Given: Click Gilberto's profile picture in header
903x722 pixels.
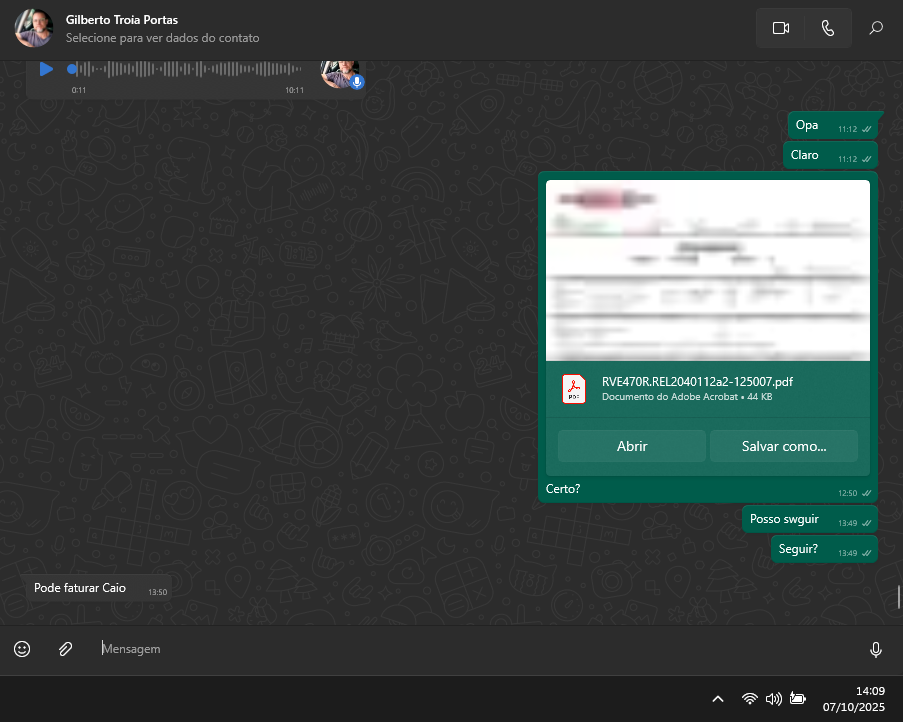Looking at the screenshot, I should click(34, 28).
